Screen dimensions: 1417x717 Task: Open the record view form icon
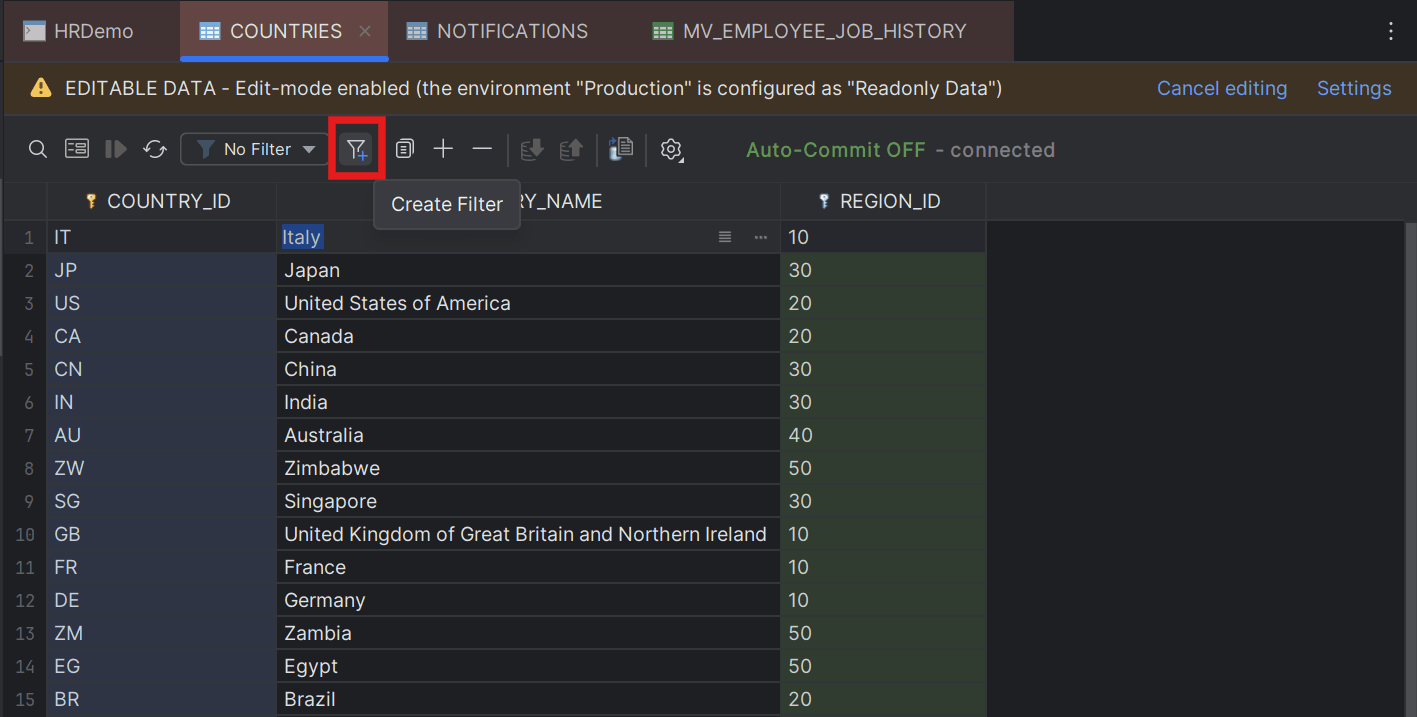(x=77, y=149)
